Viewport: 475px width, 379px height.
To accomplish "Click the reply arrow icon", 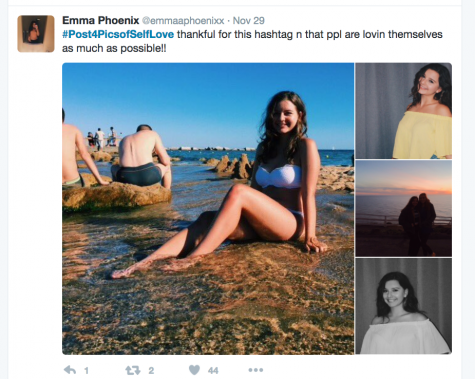I will tap(70, 370).
